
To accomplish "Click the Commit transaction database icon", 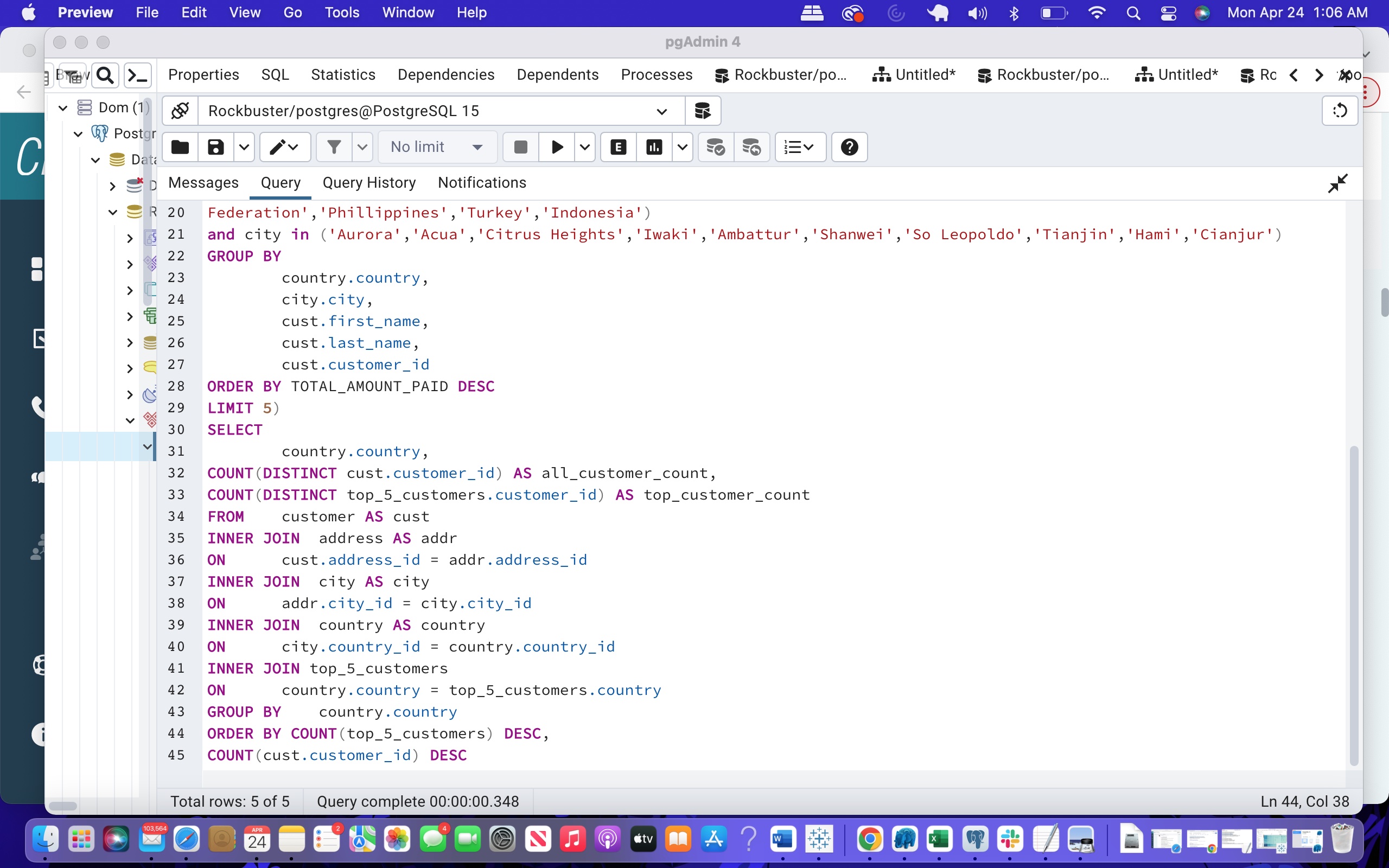I will click(x=715, y=147).
